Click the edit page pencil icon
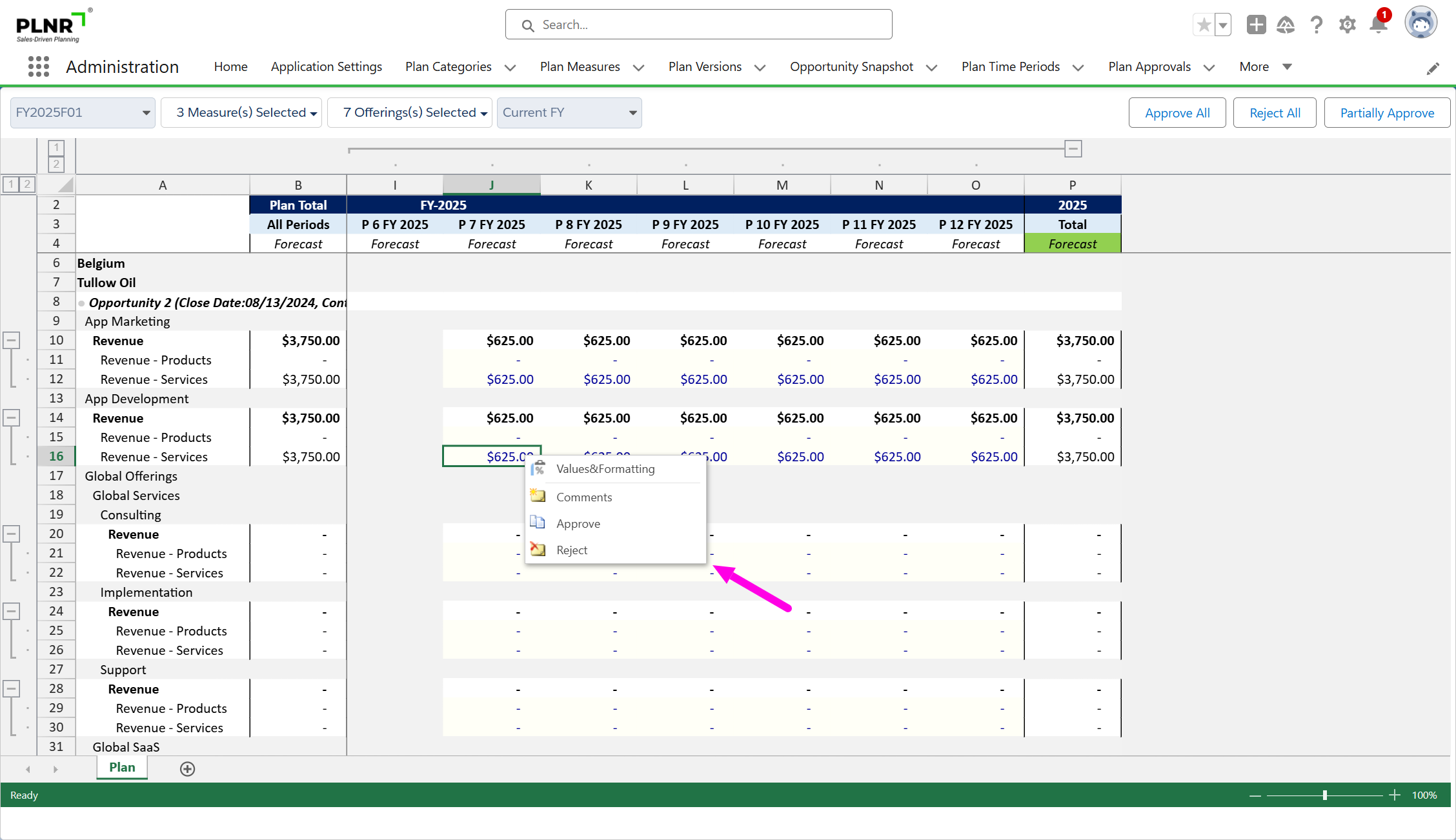1456x840 pixels. 1433,68
